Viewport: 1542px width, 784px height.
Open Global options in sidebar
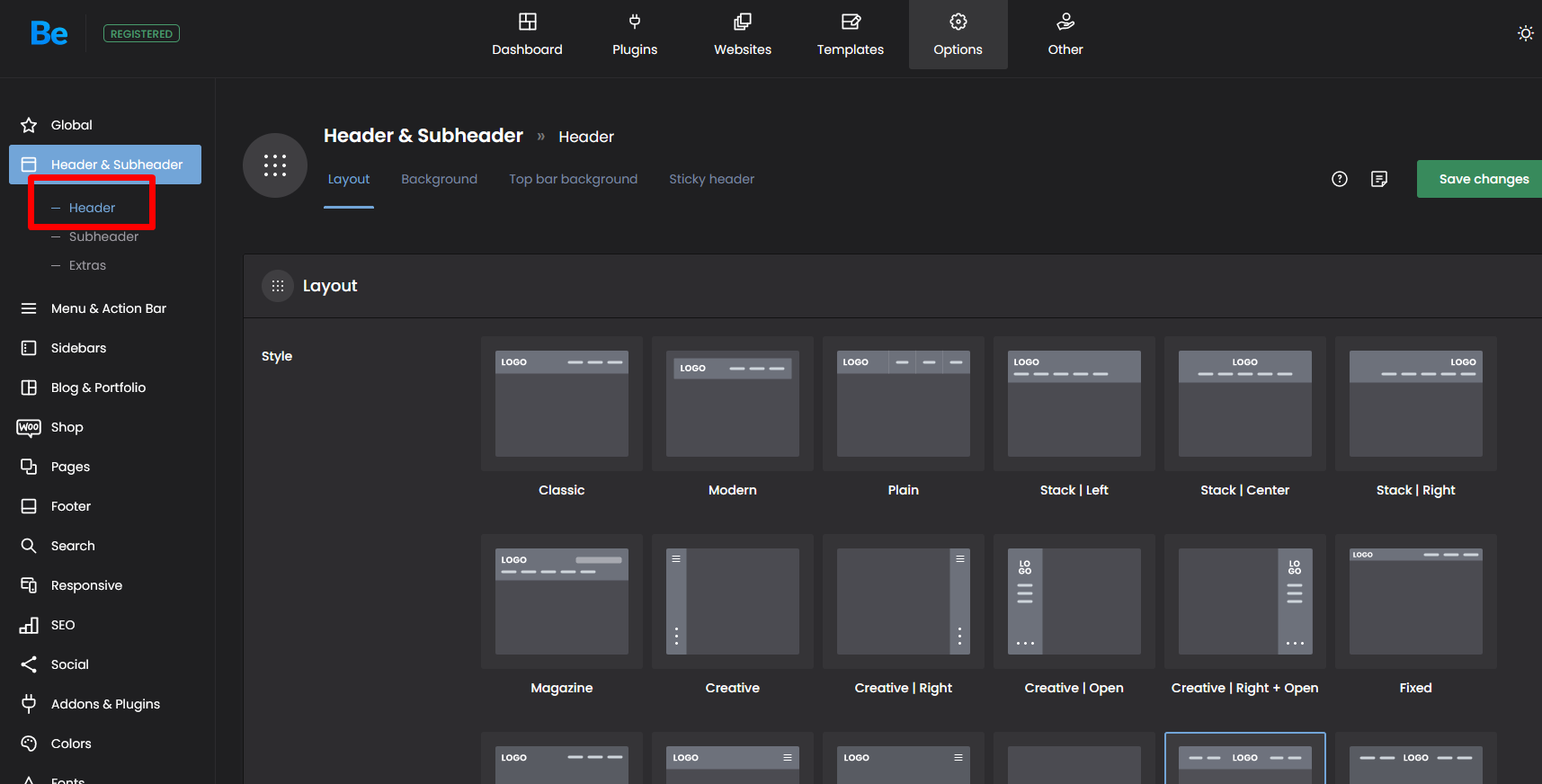click(105, 125)
